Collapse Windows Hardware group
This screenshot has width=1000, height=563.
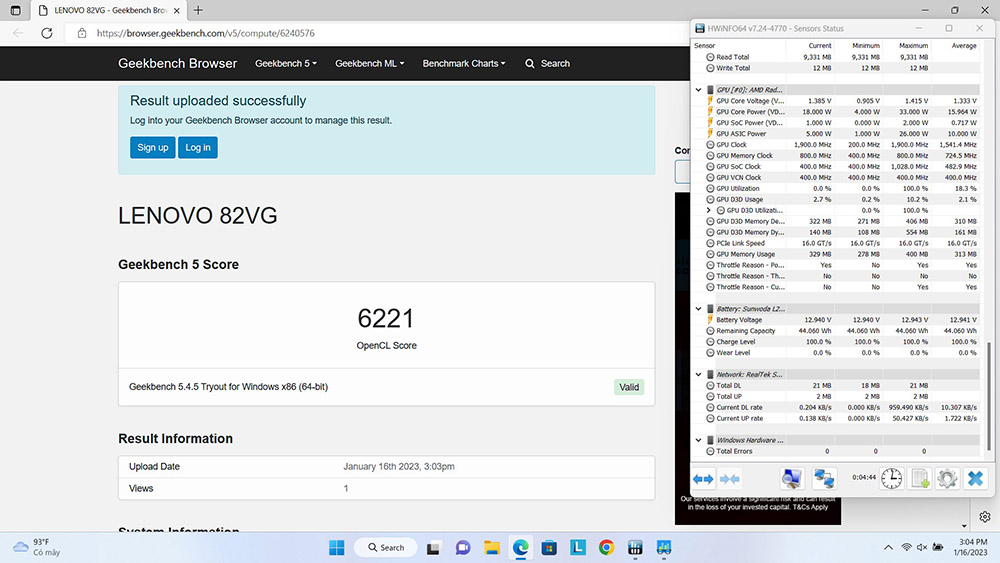(698, 440)
